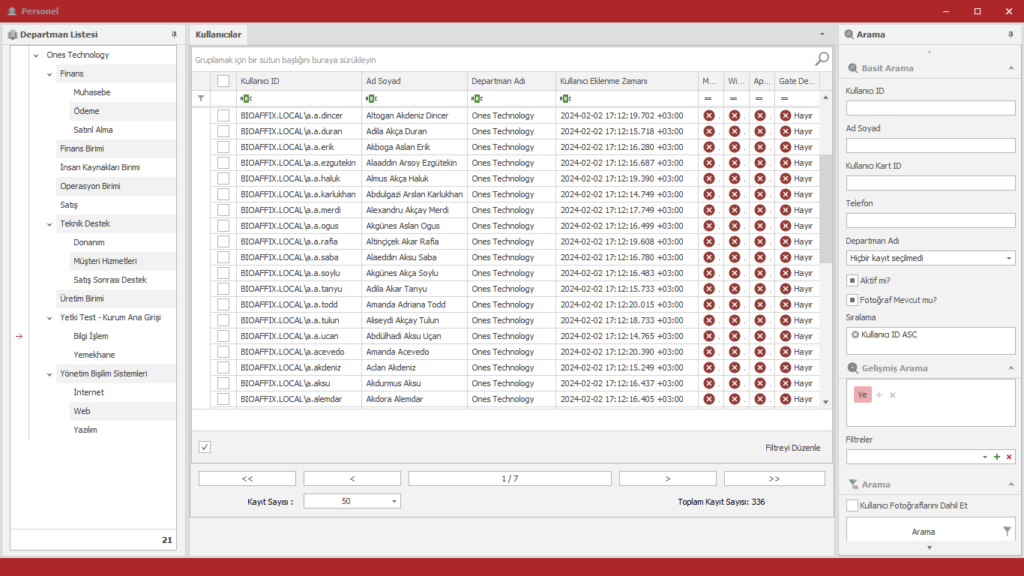Go to the next page with >
The width and height of the screenshot is (1024, 576).
(667, 479)
